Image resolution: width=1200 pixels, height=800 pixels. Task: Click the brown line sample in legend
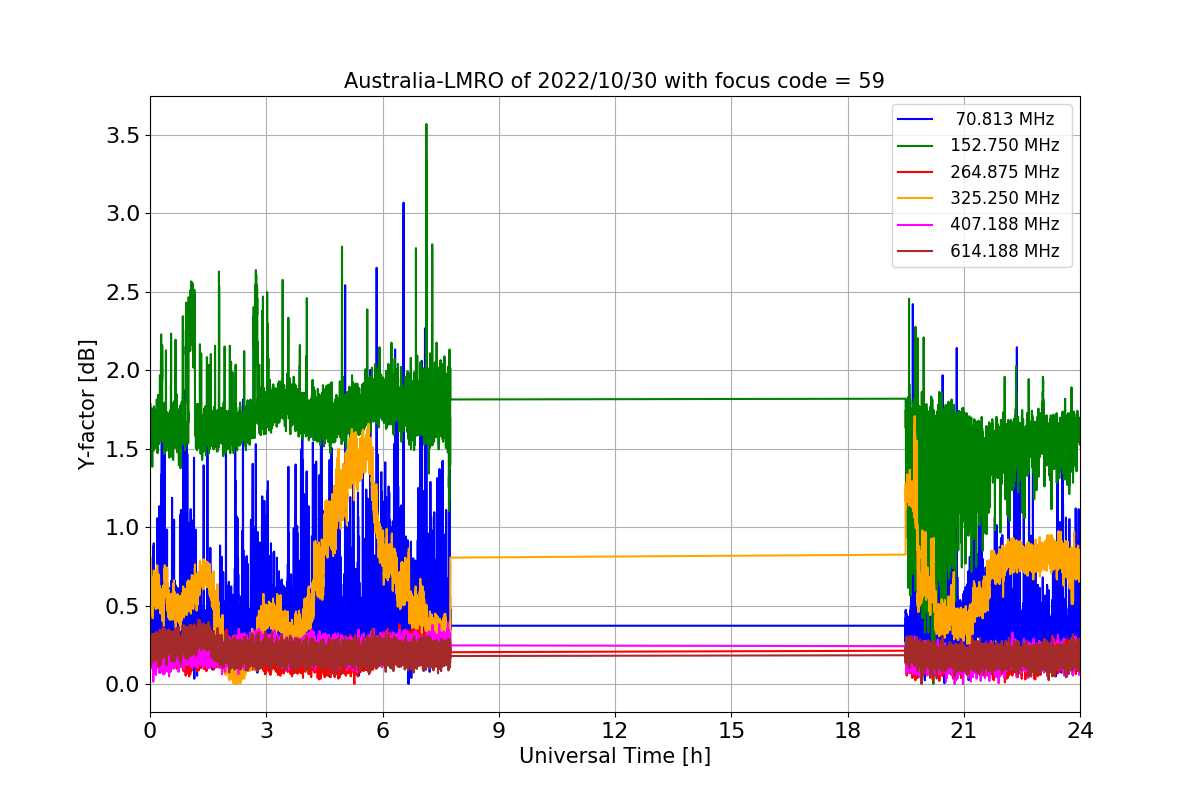click(916, 251)
